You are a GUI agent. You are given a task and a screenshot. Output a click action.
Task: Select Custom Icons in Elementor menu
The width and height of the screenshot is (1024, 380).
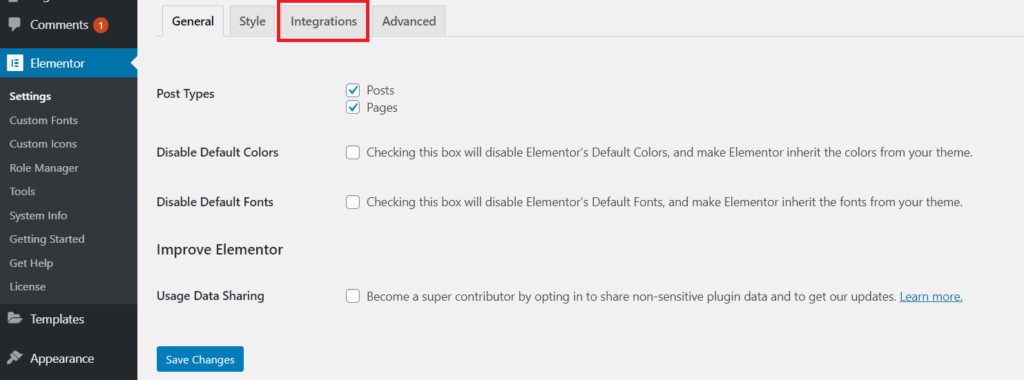click(x=43, y=144)
